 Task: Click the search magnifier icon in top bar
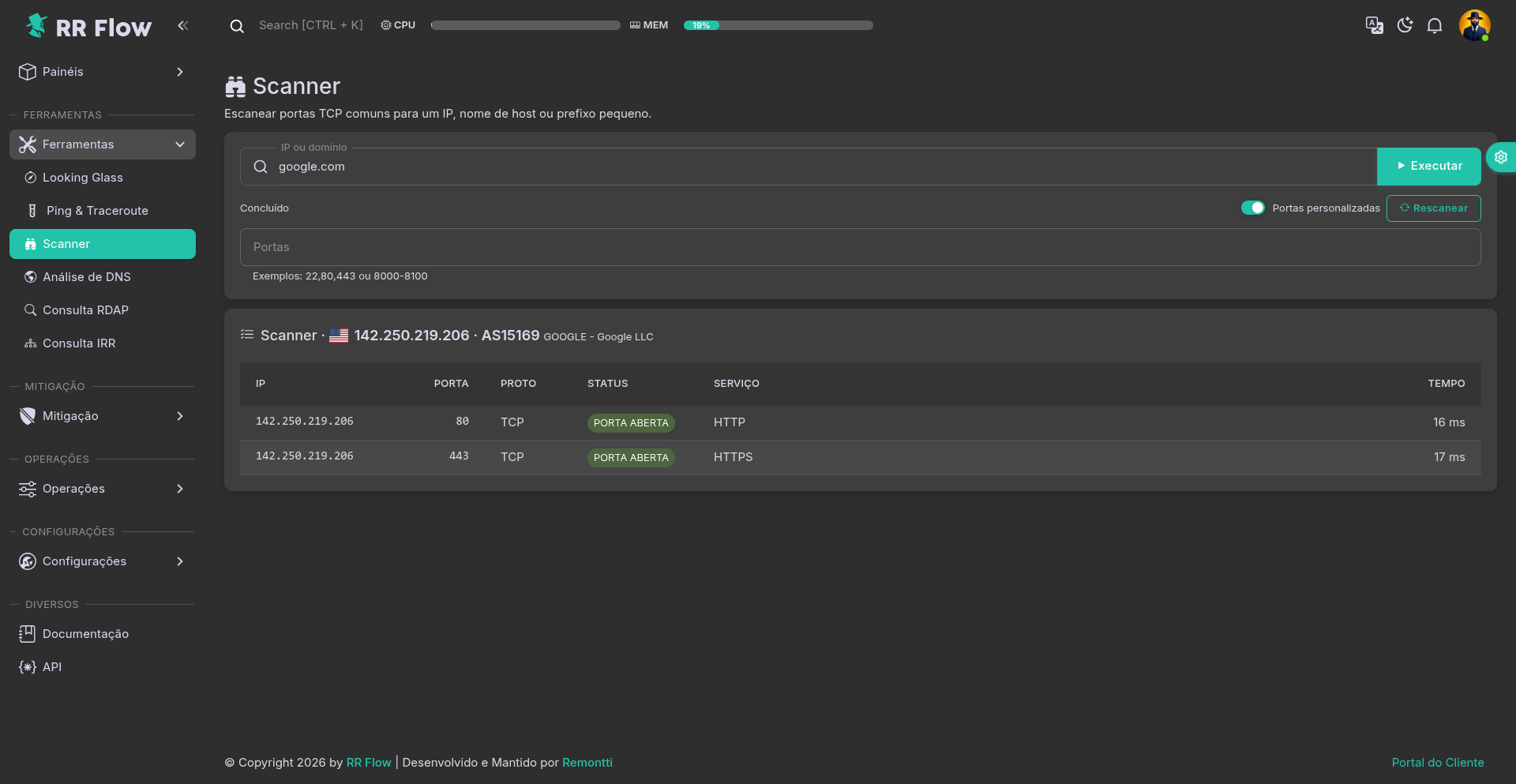pyautogui.click(x=237, y=26)
